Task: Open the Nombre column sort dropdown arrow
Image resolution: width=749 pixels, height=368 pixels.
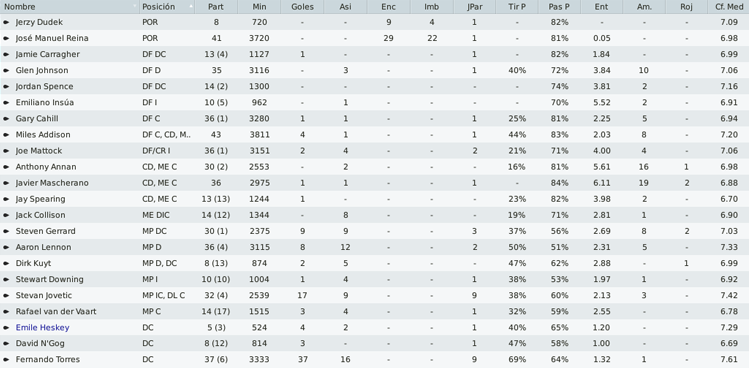Action: point(135,7)
